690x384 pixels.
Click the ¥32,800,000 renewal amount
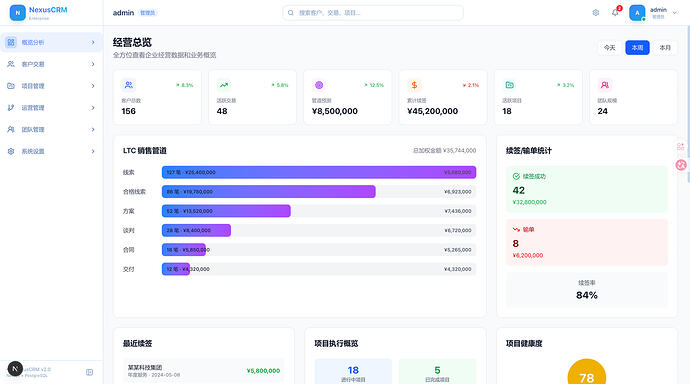(x=529, y=202)
